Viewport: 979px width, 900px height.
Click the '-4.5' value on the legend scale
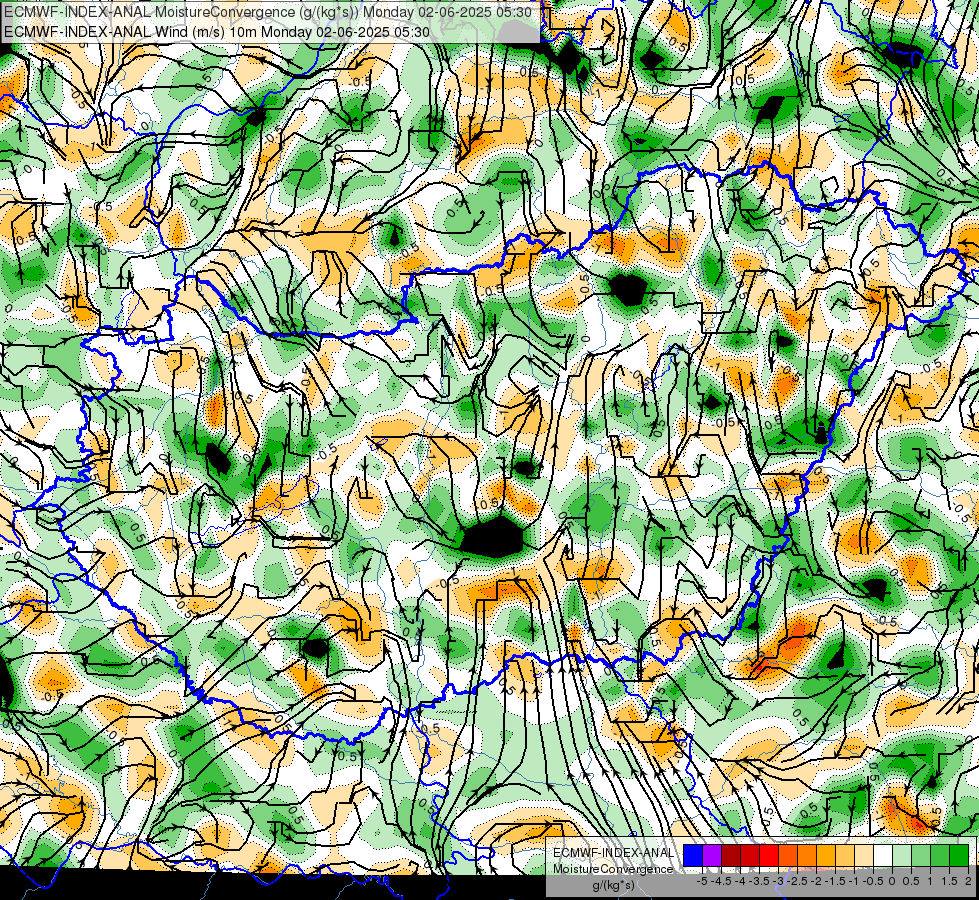pyautogui.click(x=722, y=881)
